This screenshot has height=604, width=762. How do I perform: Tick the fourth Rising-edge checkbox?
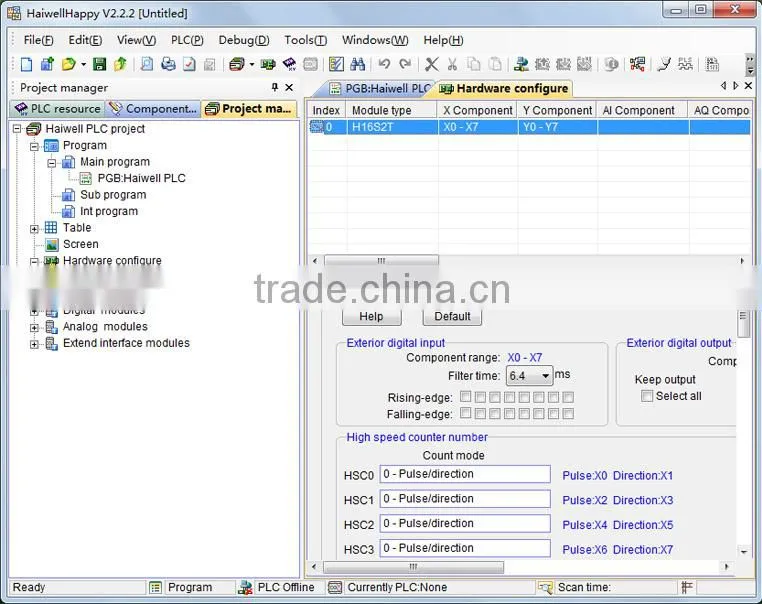pyautogui.click(x=509, y=397)
